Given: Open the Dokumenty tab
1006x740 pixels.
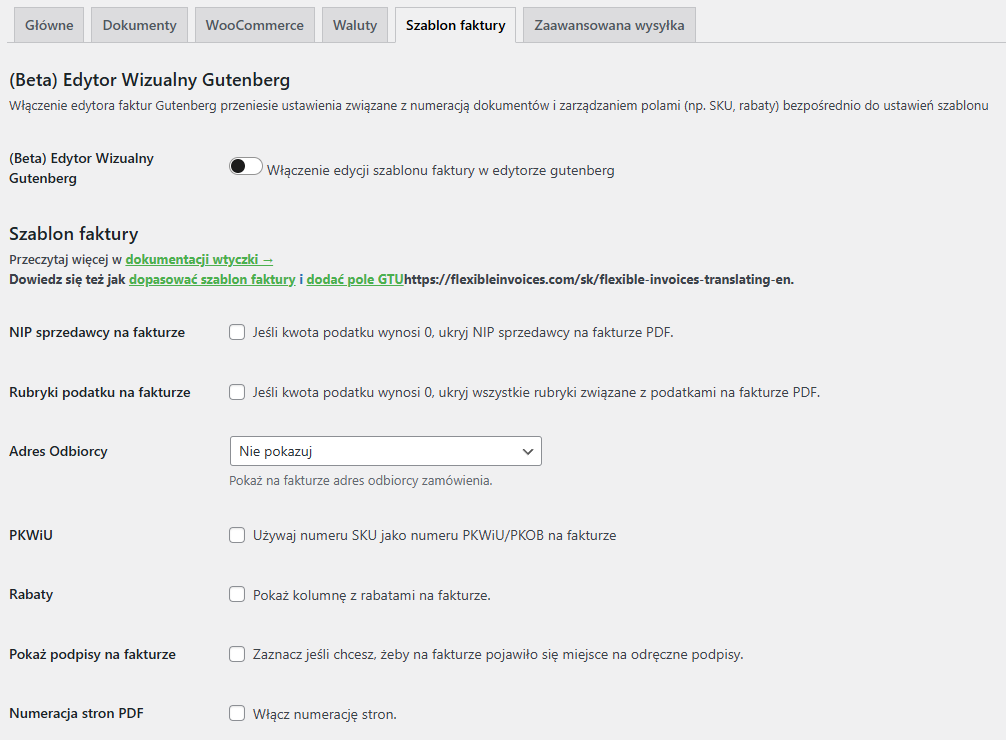Looking at the screenshot, I should (x=139, y=25).
